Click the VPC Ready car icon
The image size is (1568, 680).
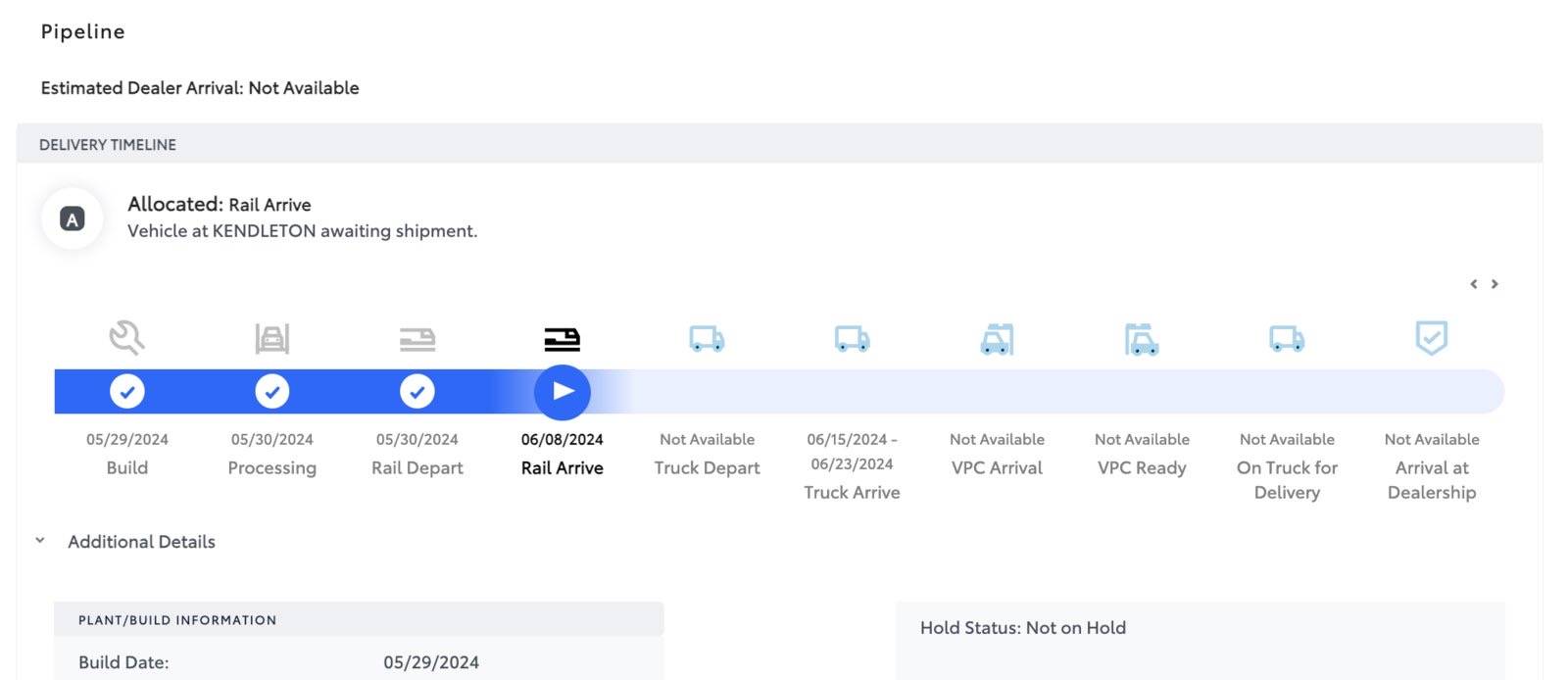point(1142,339)
